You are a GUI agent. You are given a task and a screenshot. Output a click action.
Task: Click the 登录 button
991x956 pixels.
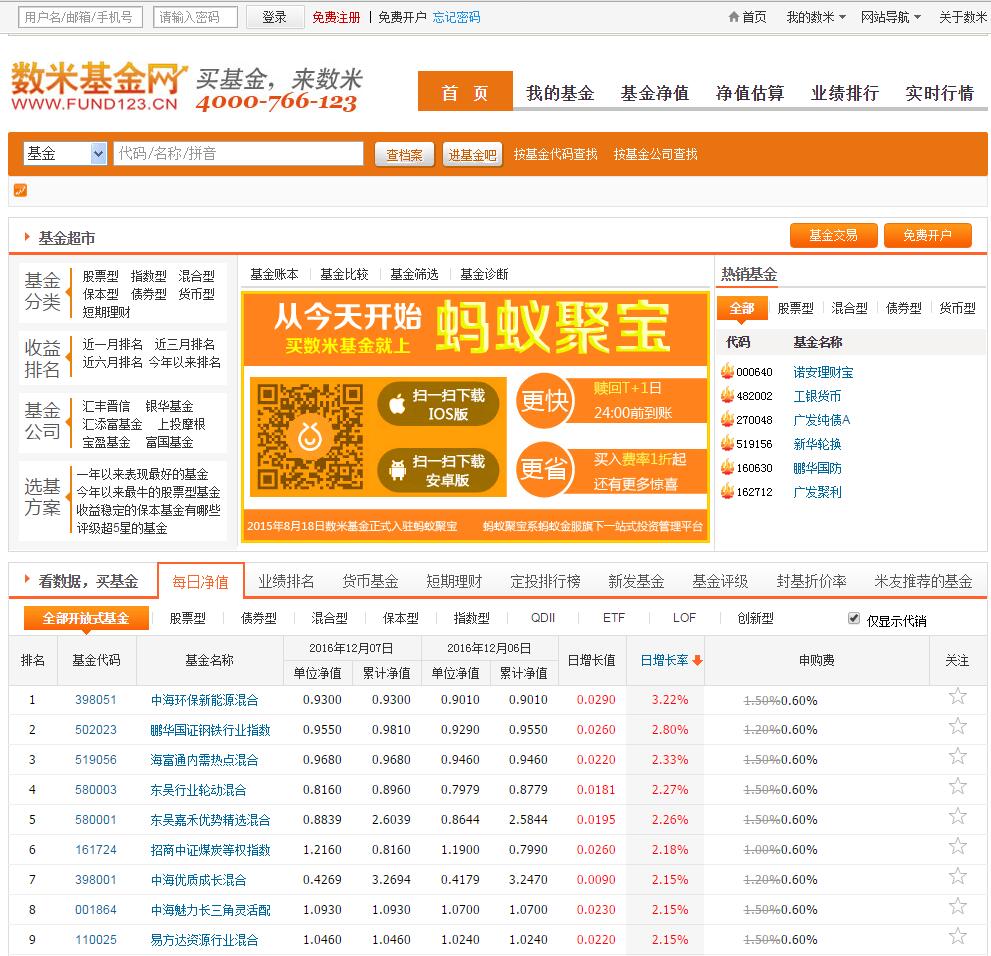274,17
